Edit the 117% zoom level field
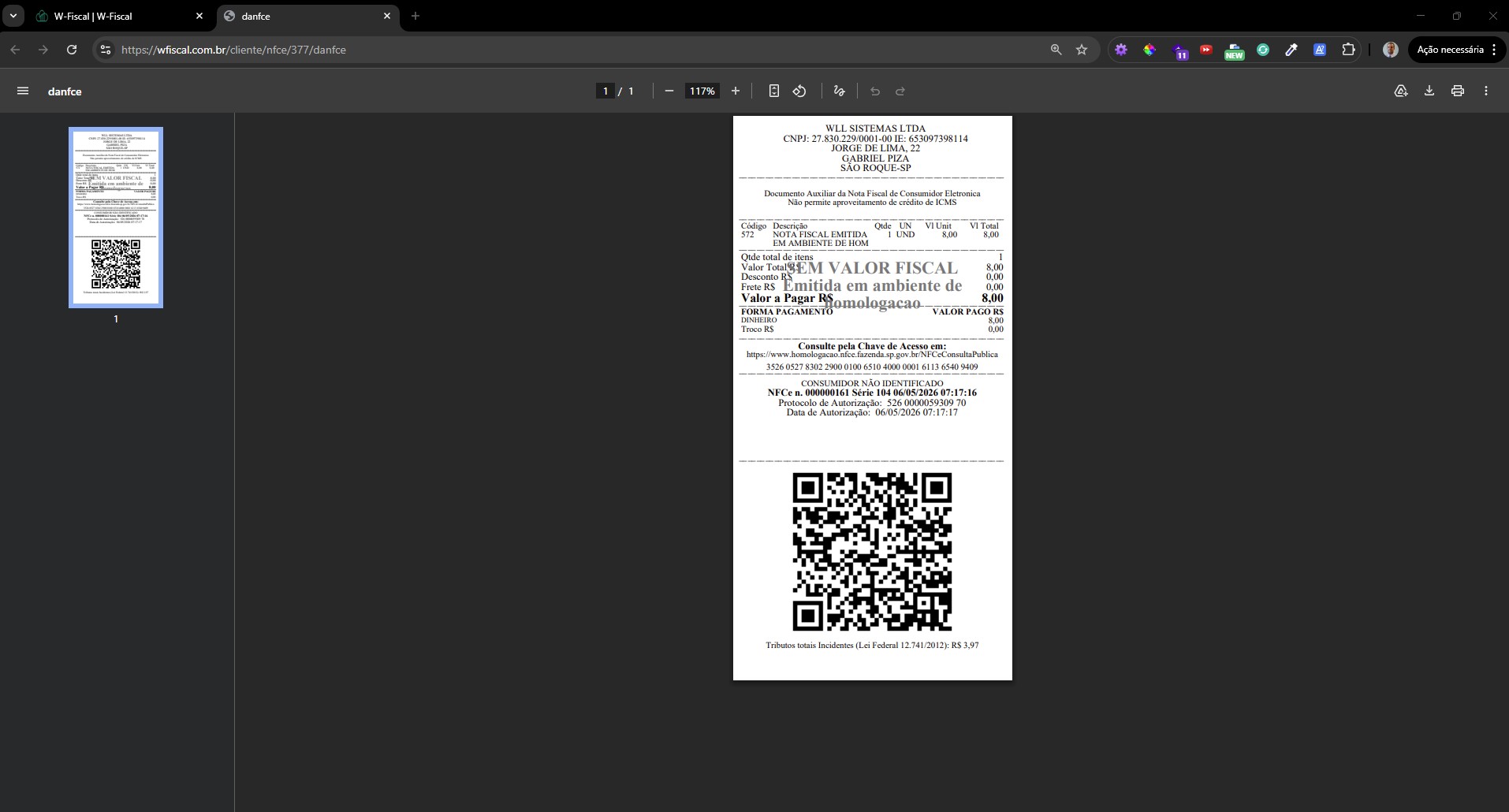 click(702, 91)
